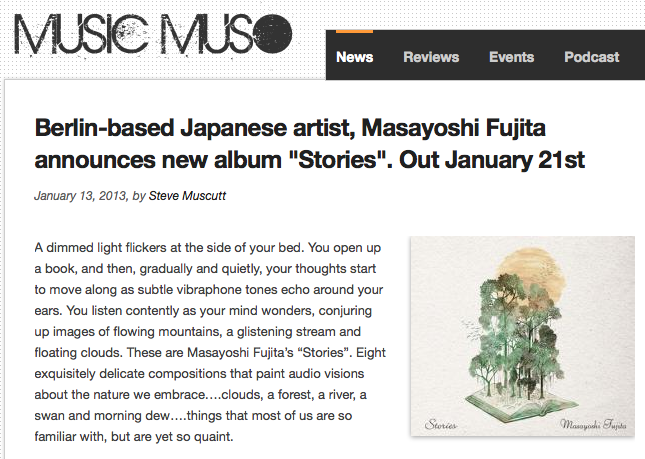The image size is (645, 459).
Task: Click the January 13, 2013 post date
Action: pos(77,196)
